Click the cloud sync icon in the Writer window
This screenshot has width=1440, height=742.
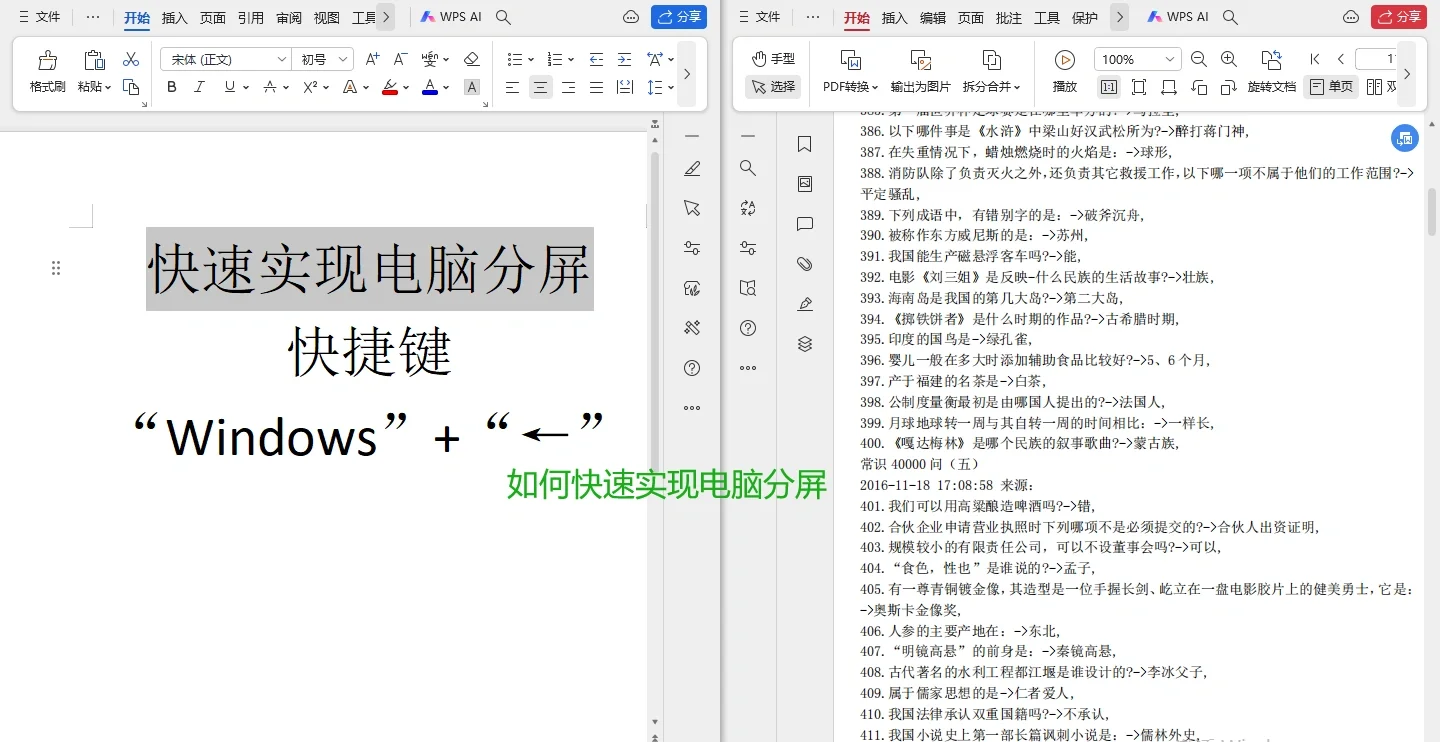(x=631, y=17)
